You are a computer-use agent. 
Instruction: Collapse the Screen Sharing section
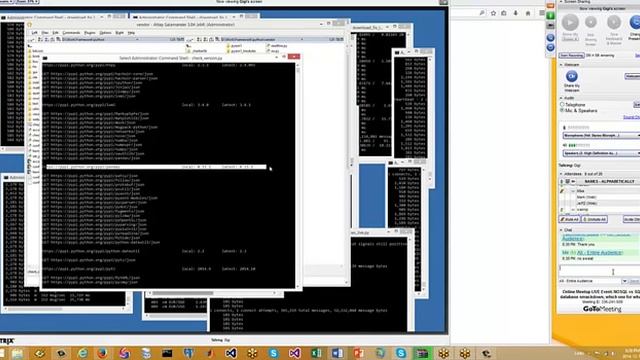click(x=561, y=2)
